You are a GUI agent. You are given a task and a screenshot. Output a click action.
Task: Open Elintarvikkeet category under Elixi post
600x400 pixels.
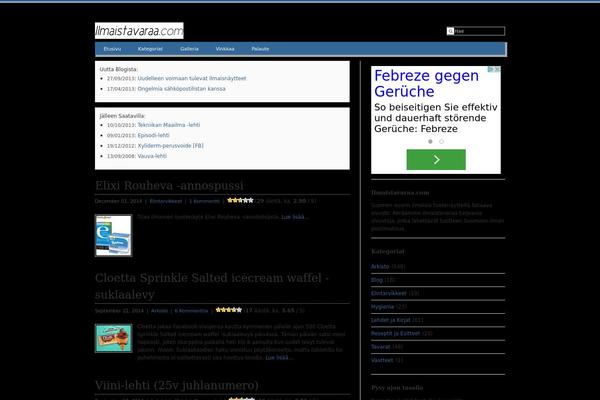(x=166, y=201)
